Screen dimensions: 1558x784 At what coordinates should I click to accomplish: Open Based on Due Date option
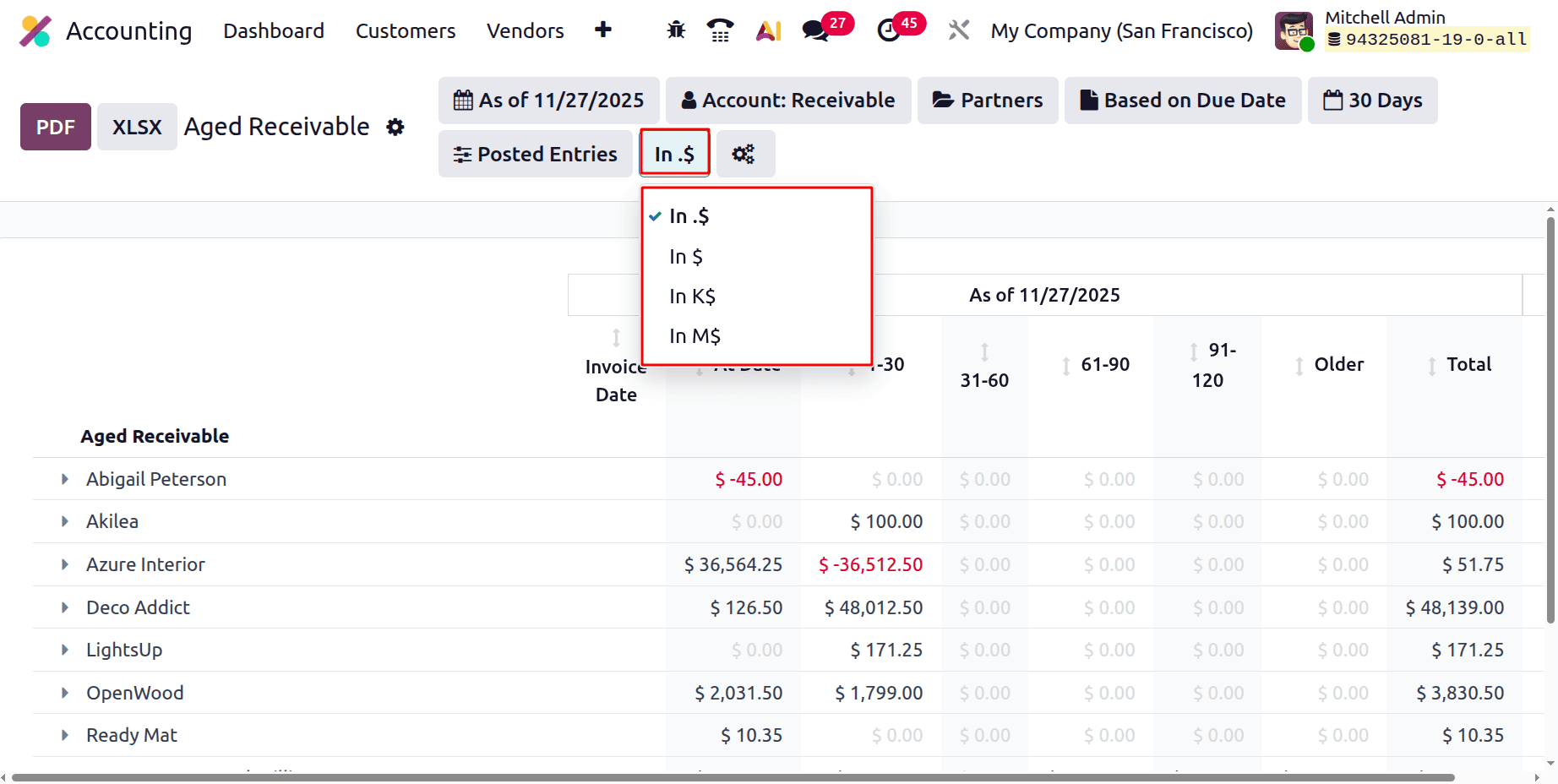[1183, 101]
